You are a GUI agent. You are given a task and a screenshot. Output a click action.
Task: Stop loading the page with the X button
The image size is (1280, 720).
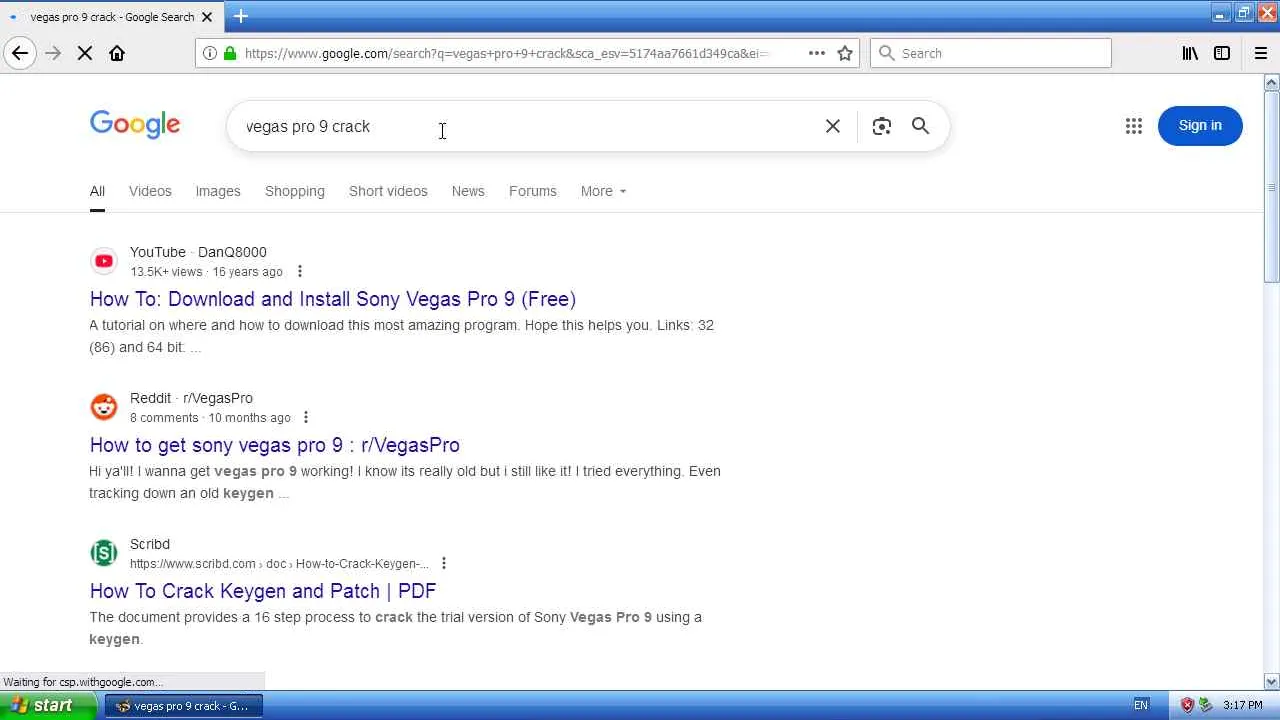coord(85,53)
